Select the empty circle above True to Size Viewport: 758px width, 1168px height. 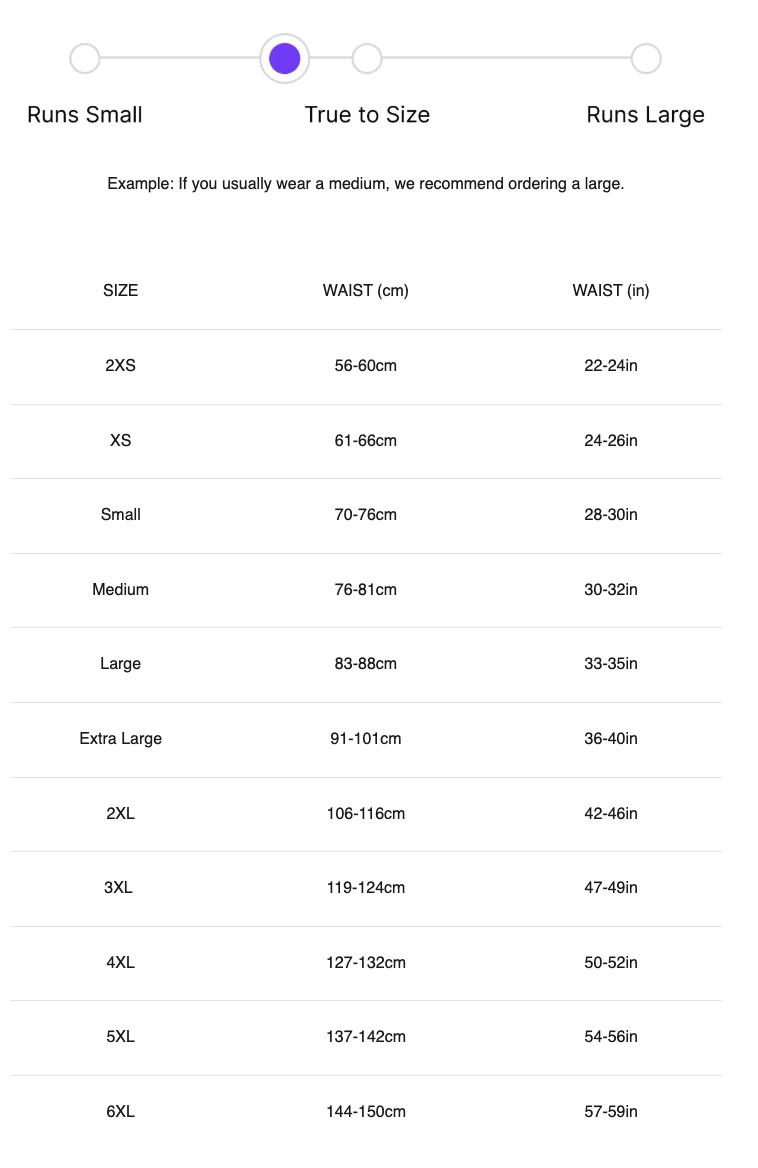pyautogui.click(x=367, y=59)
